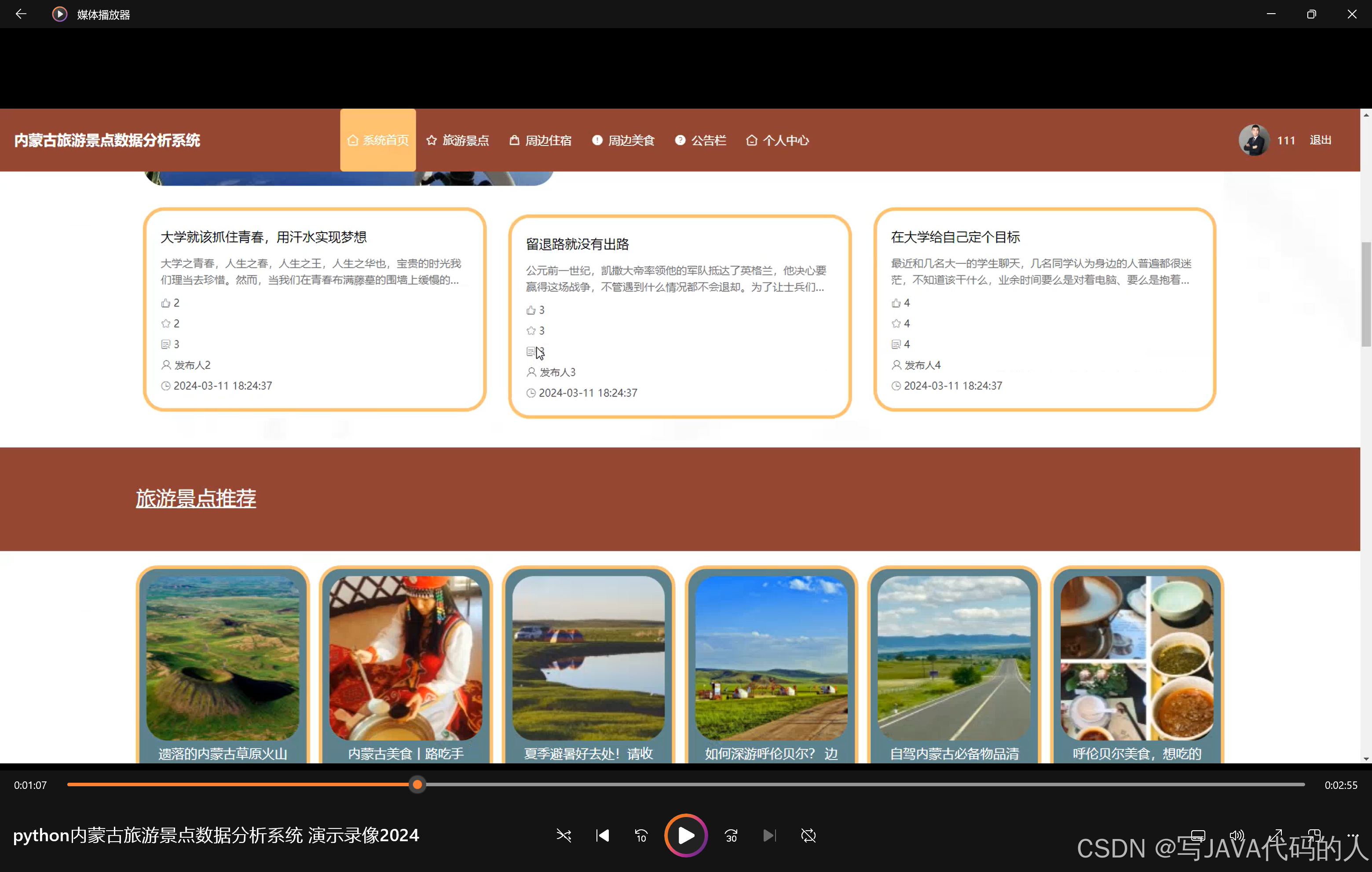This screenshot has height=872, width=1372.
Task: Open the 周边美食 nav tab
Action: 623,140
